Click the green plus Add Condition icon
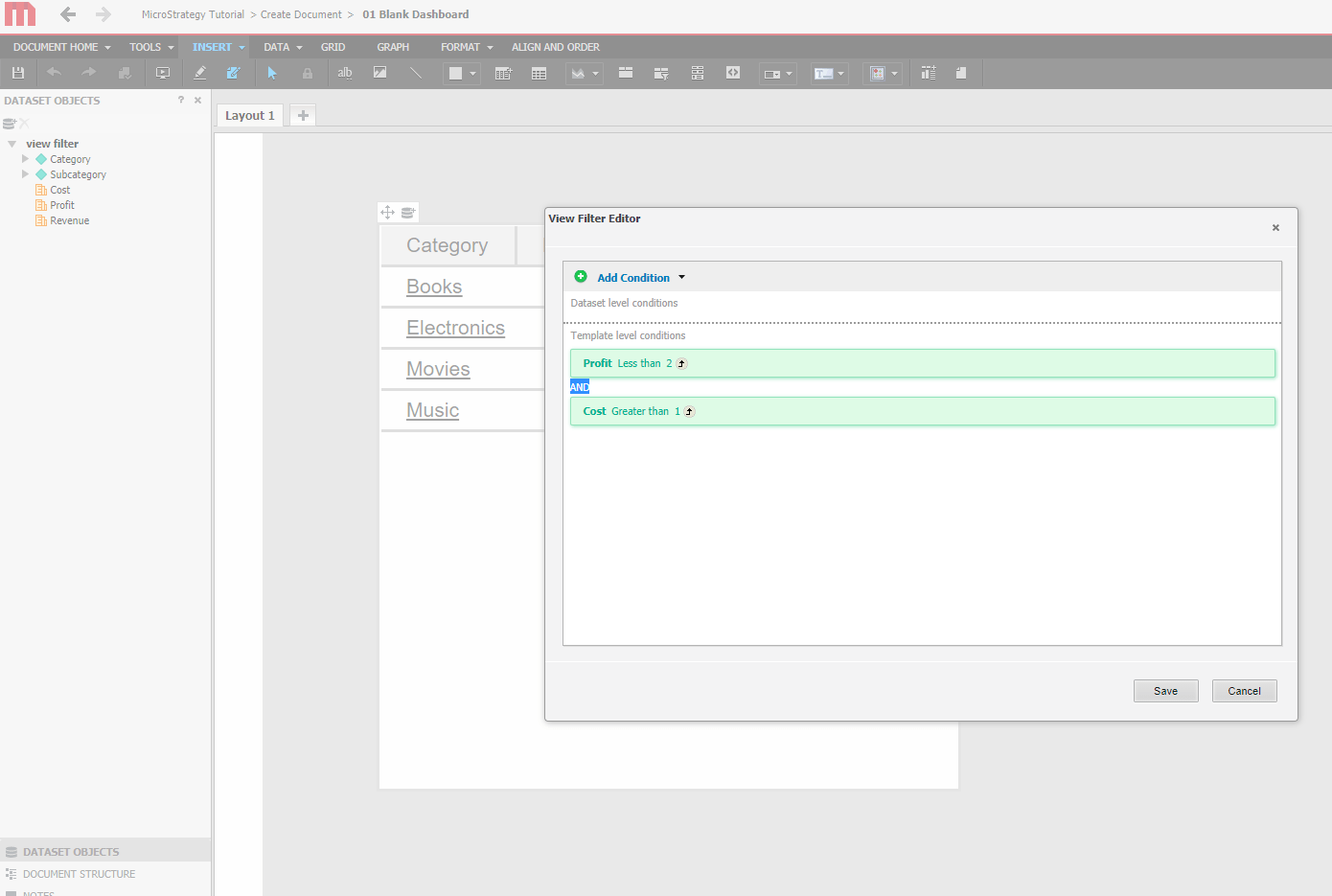Image resolution: width=1332 pixels, height=896 pixels. 581,277
